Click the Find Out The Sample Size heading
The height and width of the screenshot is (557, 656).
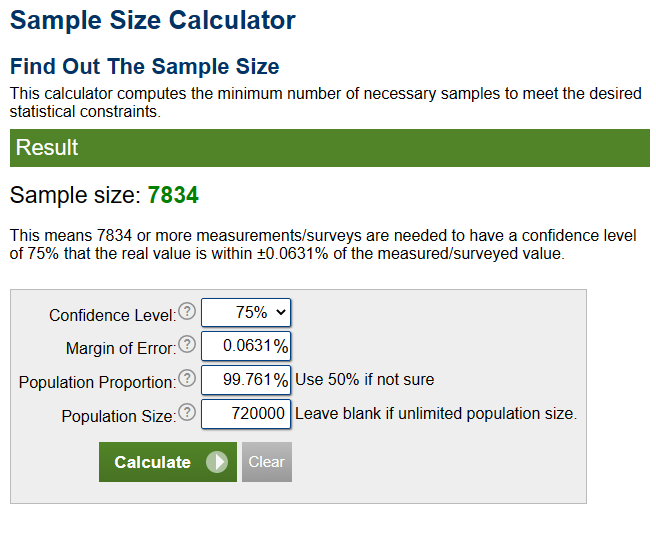click(145, 67)
